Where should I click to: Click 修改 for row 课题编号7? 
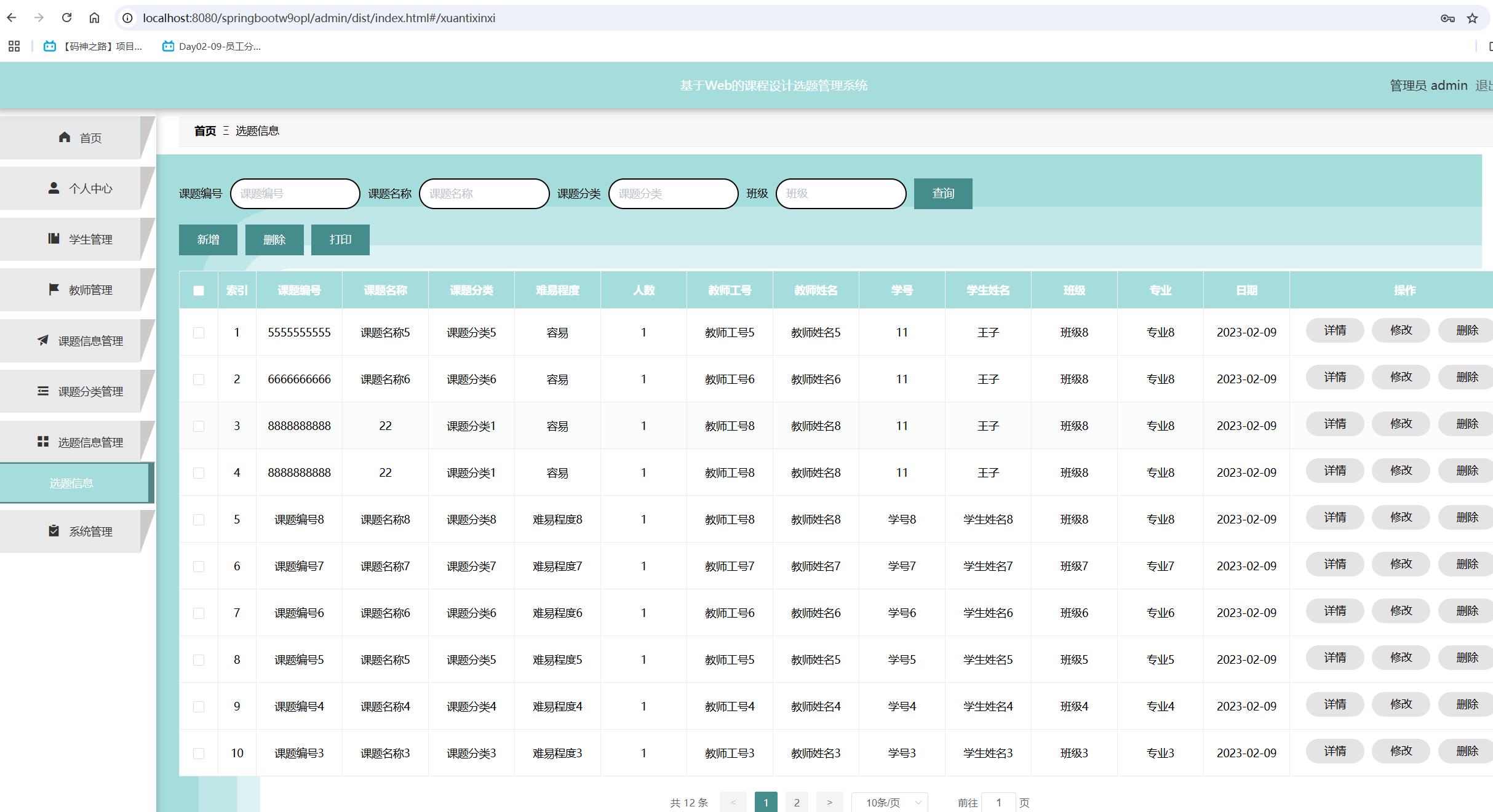[x=1401, y=564]
